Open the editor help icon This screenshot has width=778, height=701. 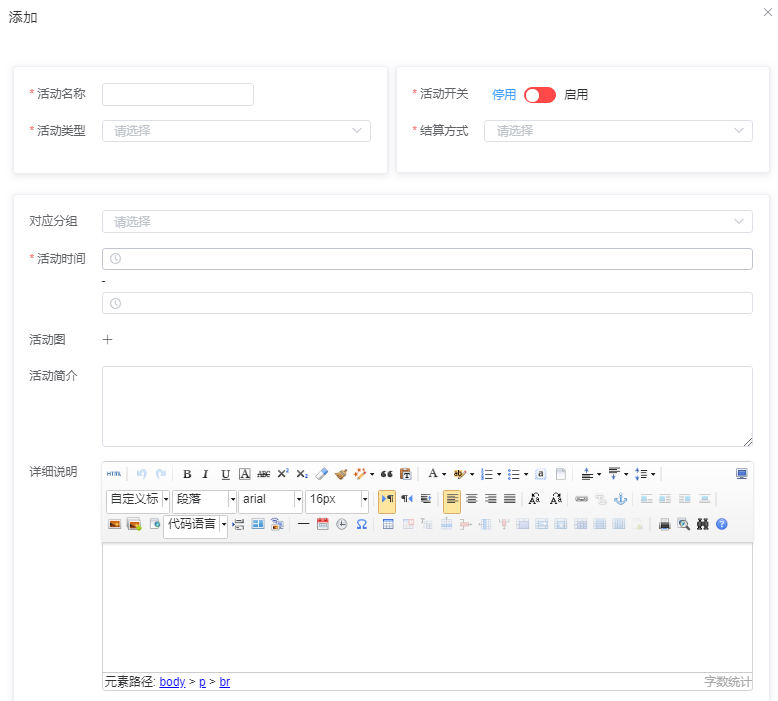pyautogui.click(x=722, y=524)
